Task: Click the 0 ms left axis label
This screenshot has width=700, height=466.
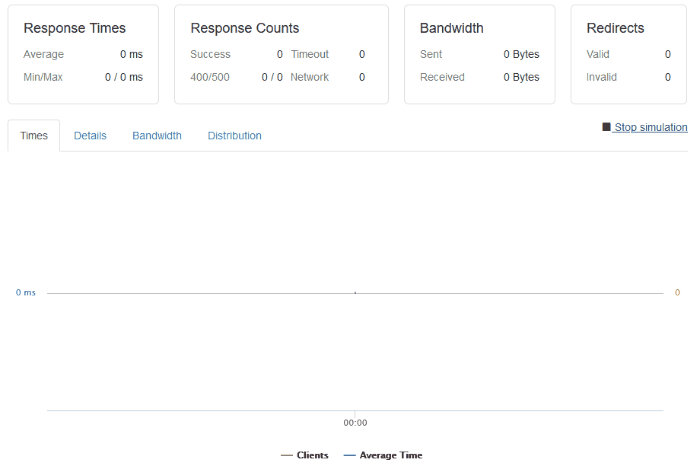Action: [26, 293]
